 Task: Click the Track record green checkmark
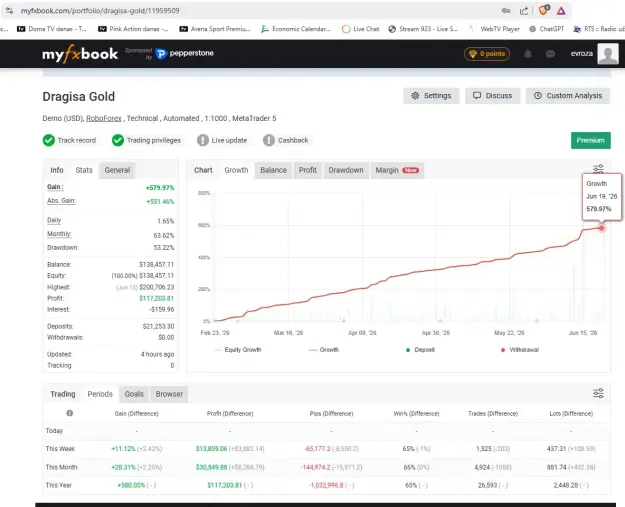[49, 140]
